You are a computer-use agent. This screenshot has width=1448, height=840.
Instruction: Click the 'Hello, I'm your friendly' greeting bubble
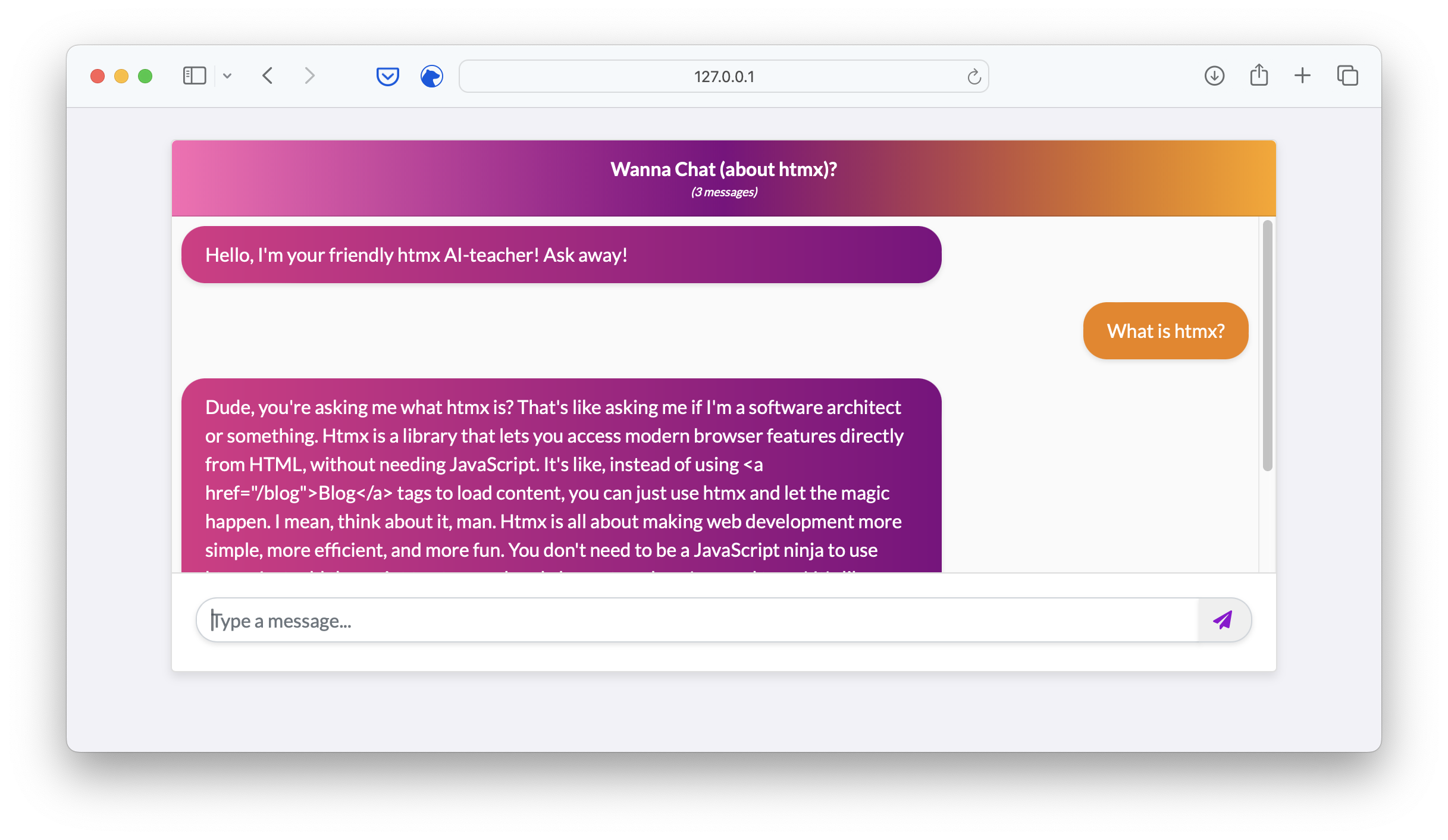coord(560,255)
